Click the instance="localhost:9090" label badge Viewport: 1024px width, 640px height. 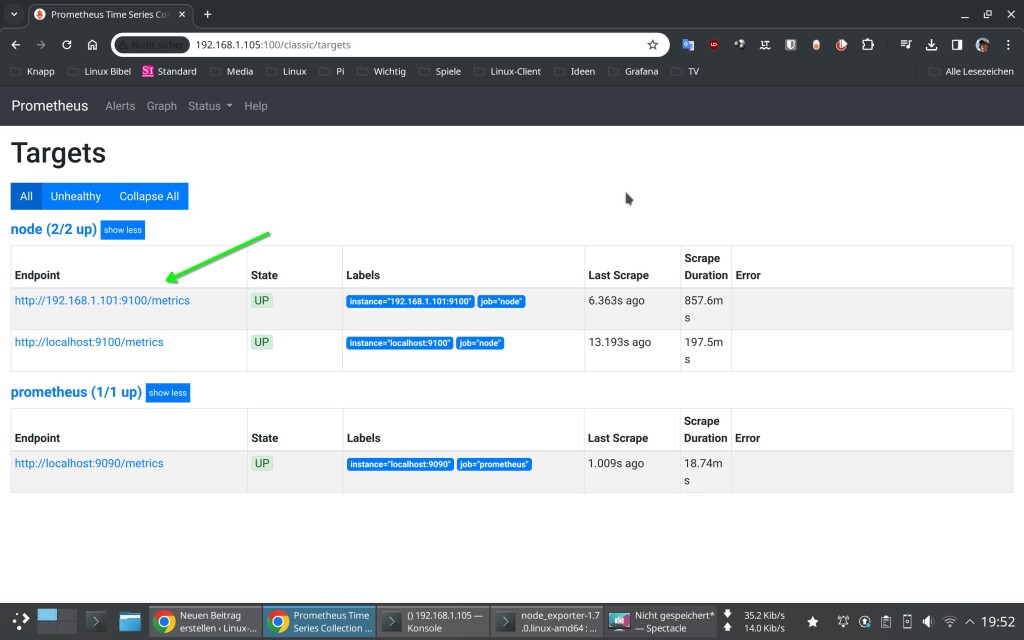(x=400, y=464)
